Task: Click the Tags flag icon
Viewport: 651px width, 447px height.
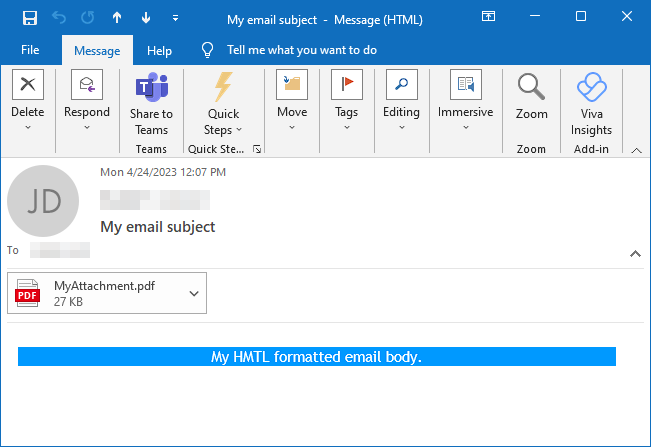Action: coord(347,86)
